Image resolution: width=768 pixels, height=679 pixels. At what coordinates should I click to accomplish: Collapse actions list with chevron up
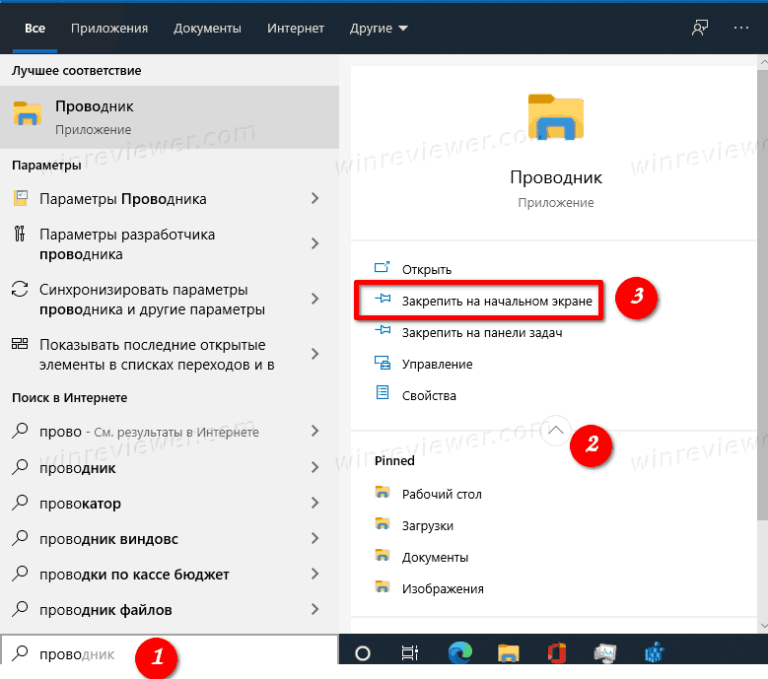(x=556, y=430)
